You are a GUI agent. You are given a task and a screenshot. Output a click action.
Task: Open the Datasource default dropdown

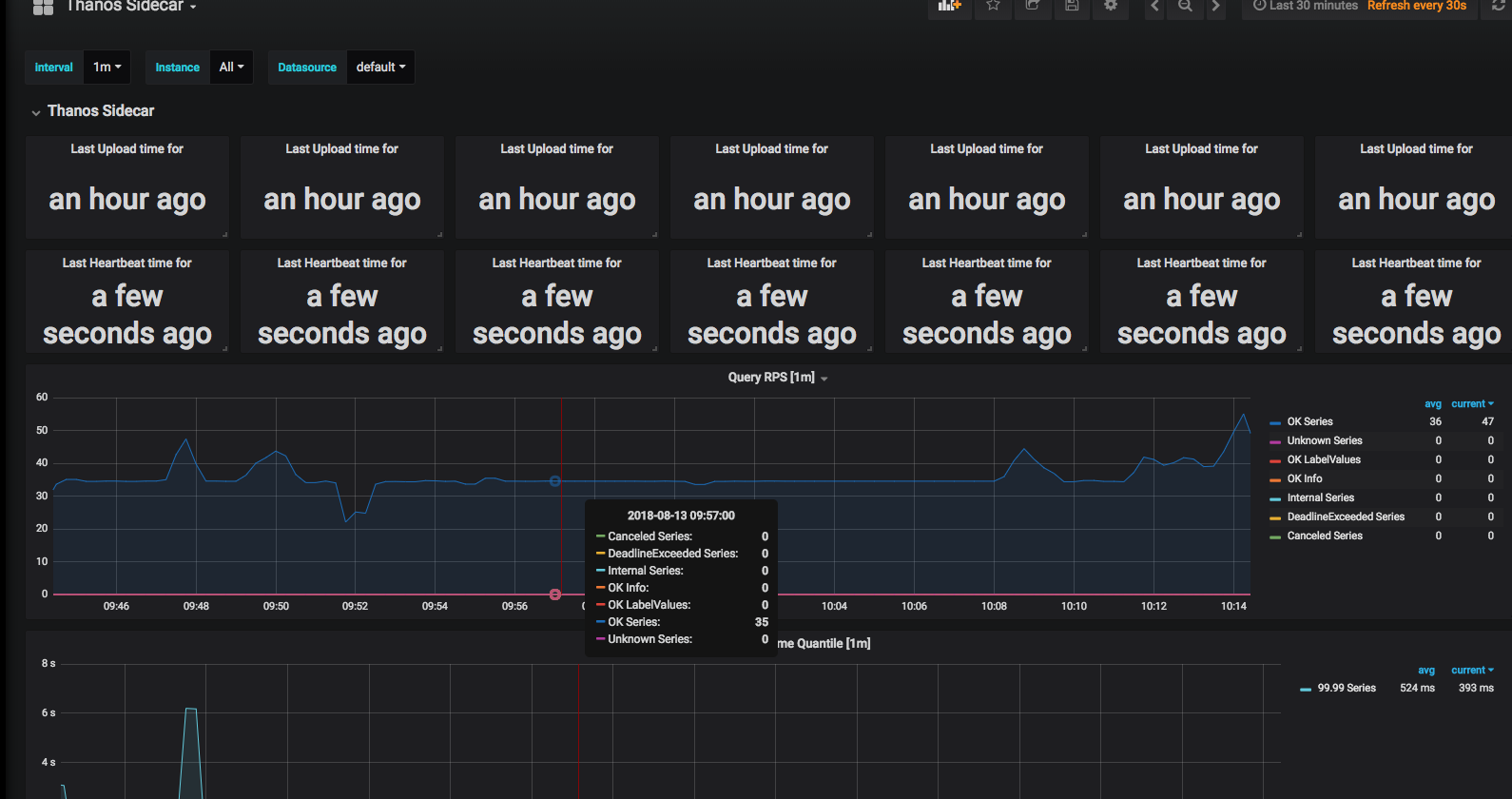tap(380, 68)
